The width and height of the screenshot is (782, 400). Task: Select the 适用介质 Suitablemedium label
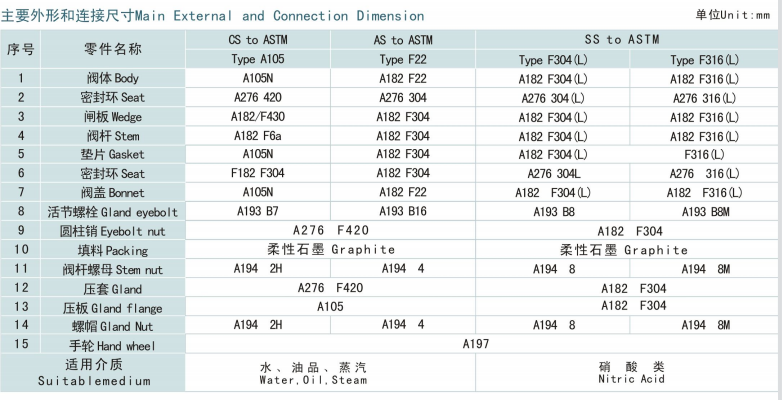[x=94, y=373]
